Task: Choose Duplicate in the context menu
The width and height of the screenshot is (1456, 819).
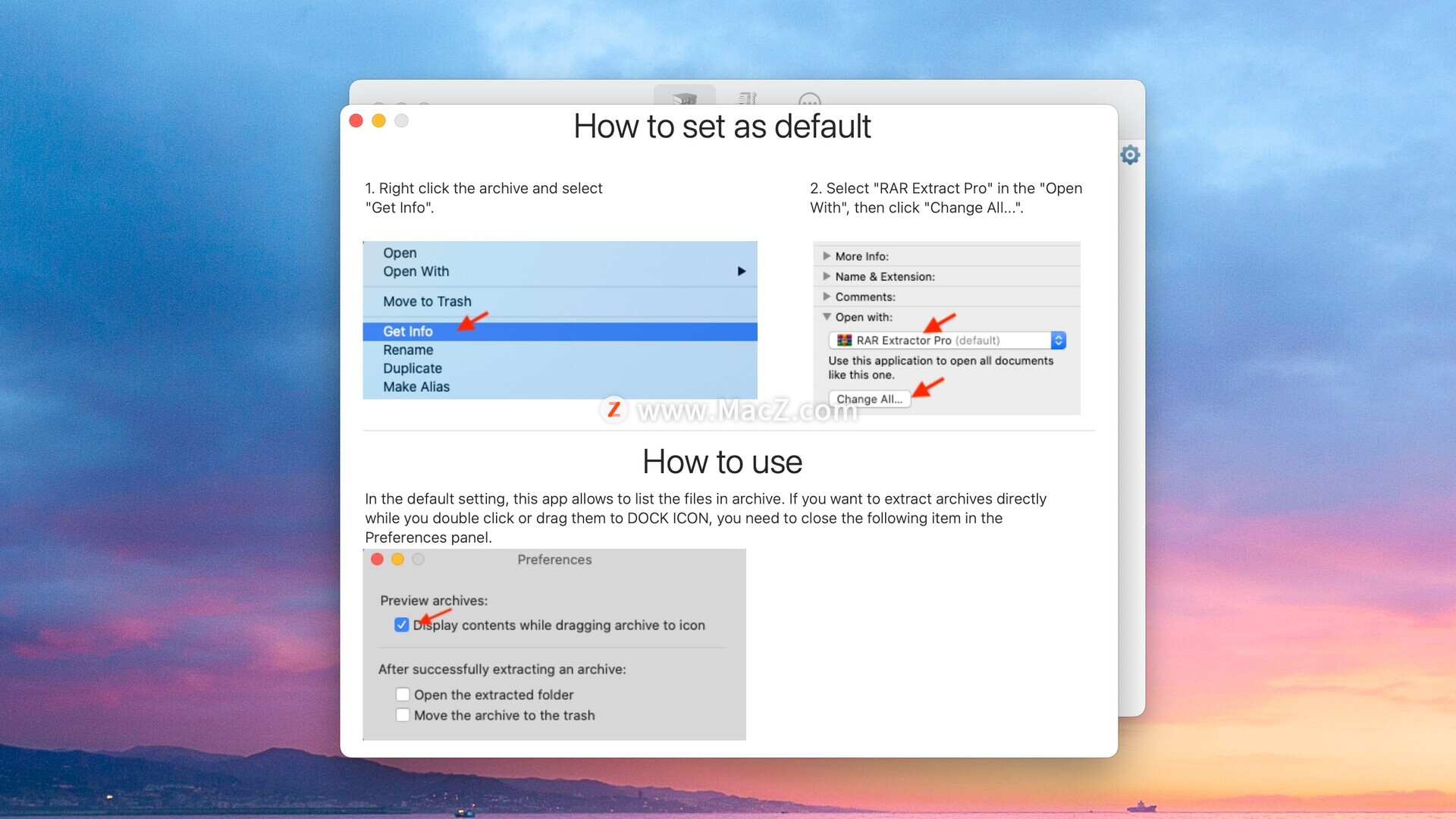Action: pyautogui.click(x=413, y=368)
